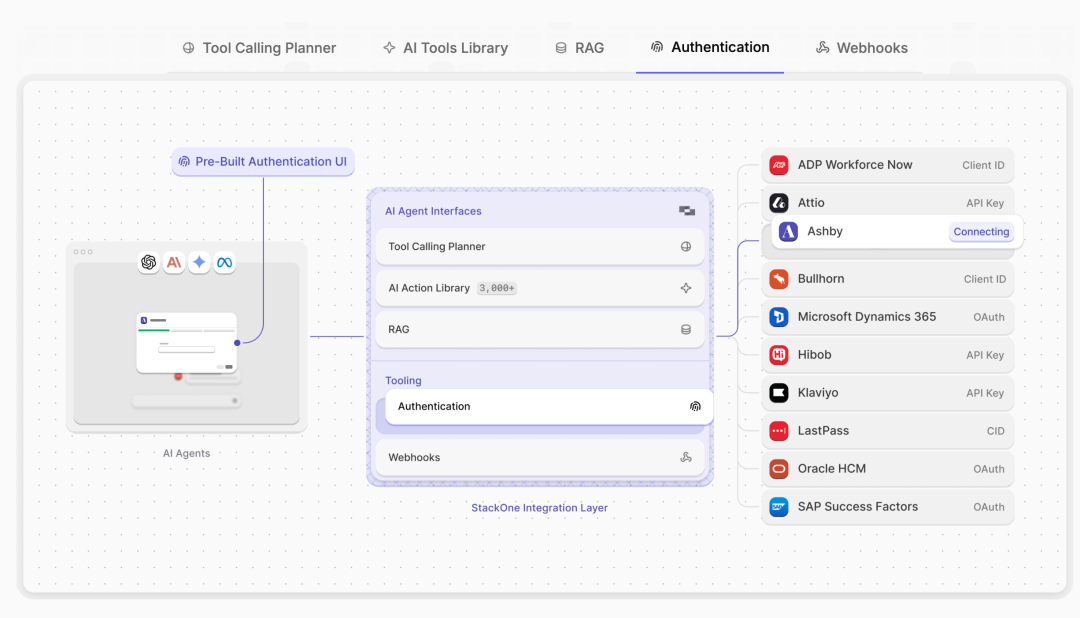Click the Gemini sparkle icon

[199, 262]
